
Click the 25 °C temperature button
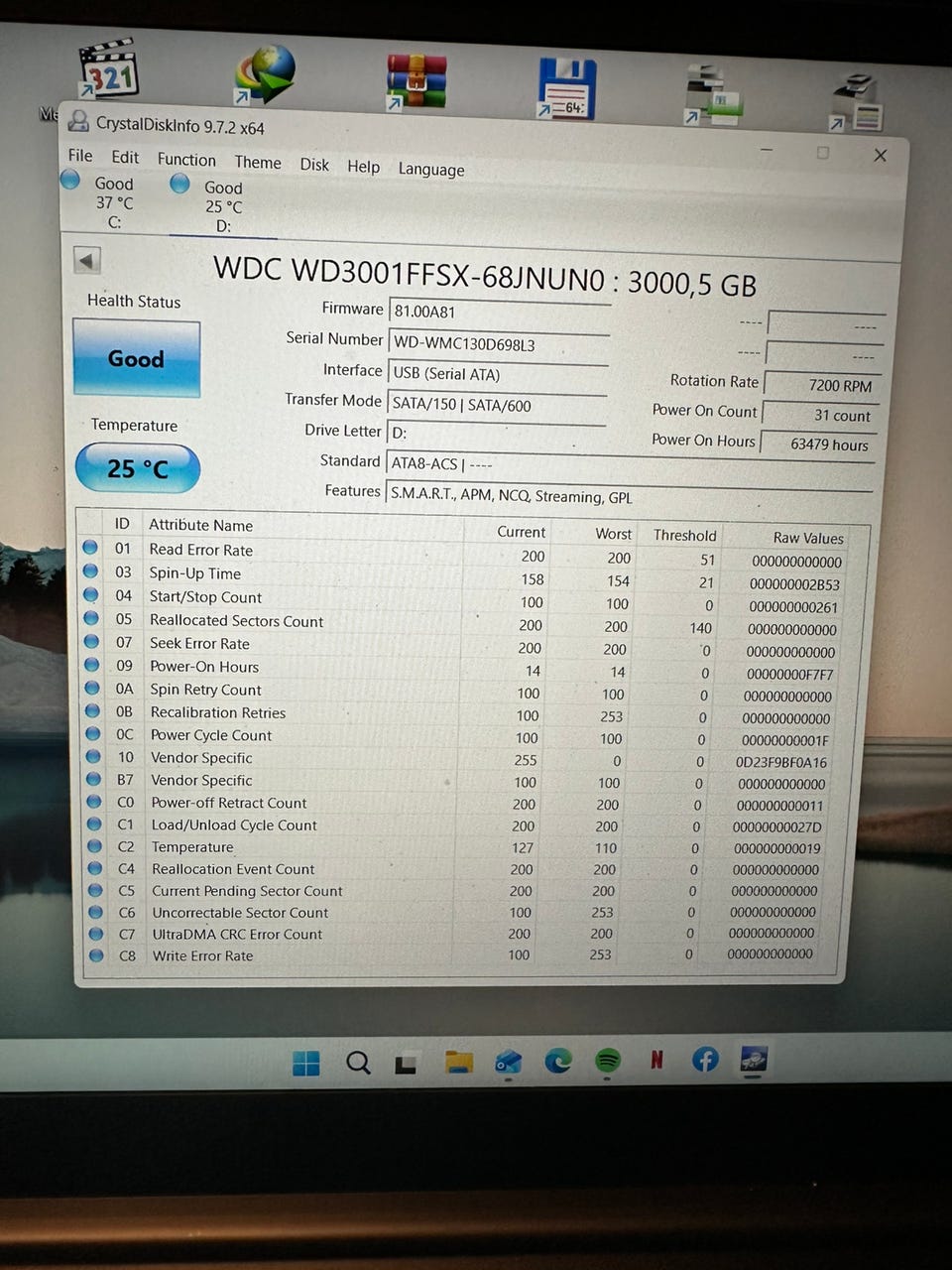click(138, 468)
